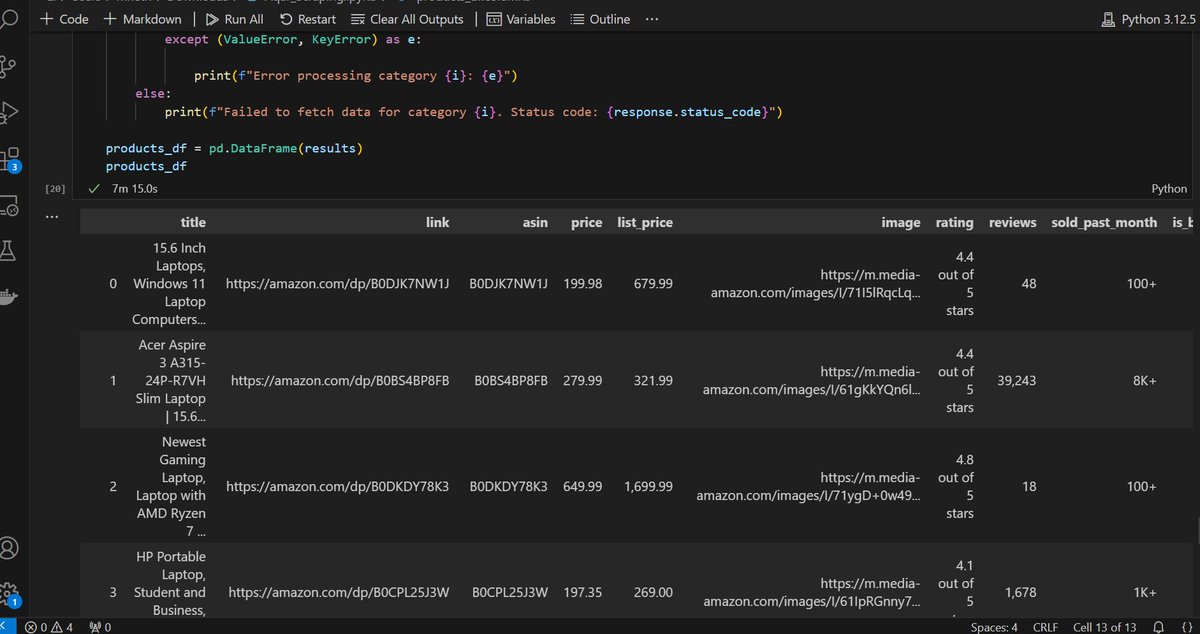Viewport: 1200px width, 634px height.
Task: Place cursor on the products_df = pd.DataFrame(results) line
Action: pyautogui.click(x=234, y=148)
